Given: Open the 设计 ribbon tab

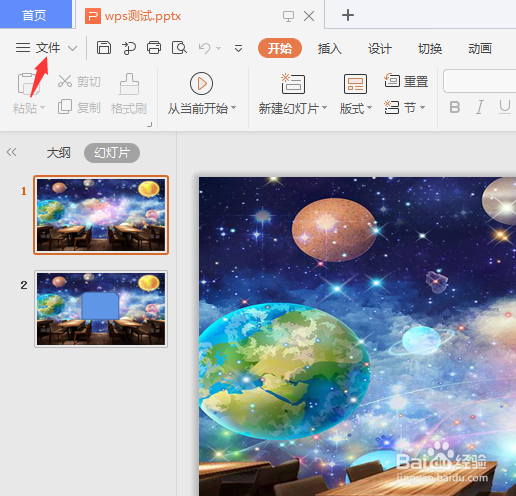Looking at the screenshot, I should [380, 49].
